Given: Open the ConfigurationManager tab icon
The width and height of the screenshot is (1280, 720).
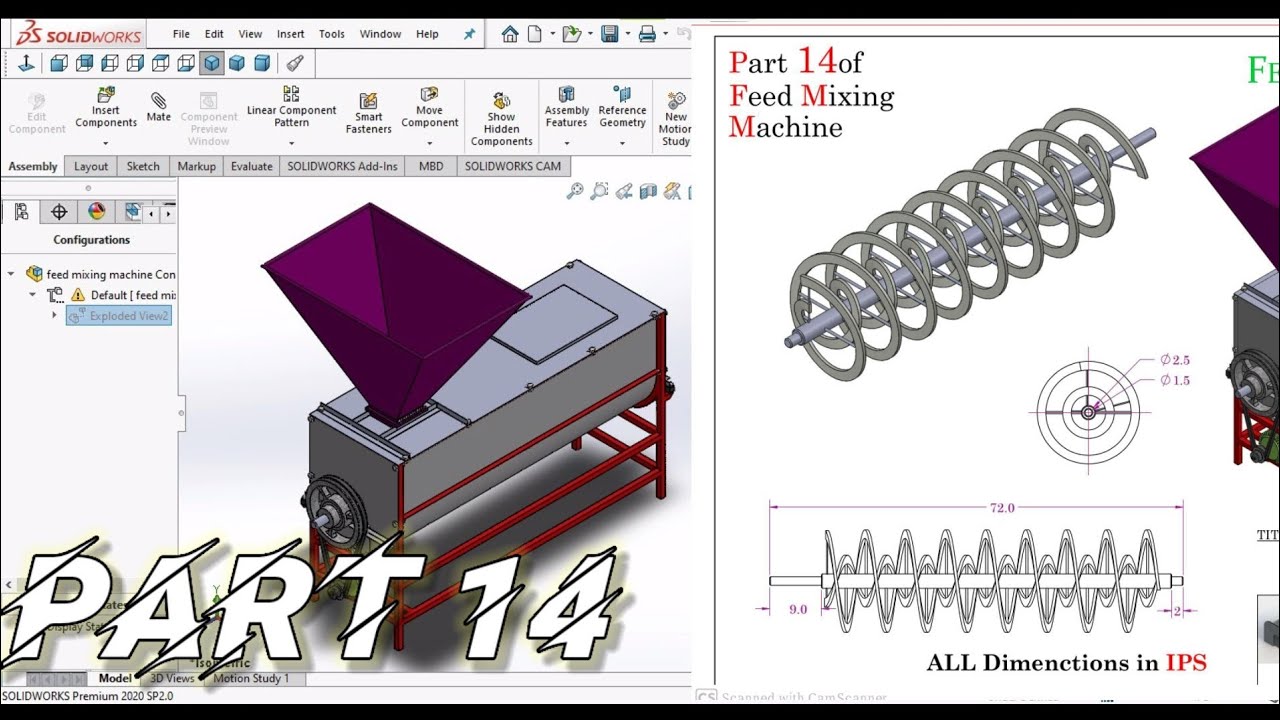Looking at the screenshot, I should click(21, 212).
